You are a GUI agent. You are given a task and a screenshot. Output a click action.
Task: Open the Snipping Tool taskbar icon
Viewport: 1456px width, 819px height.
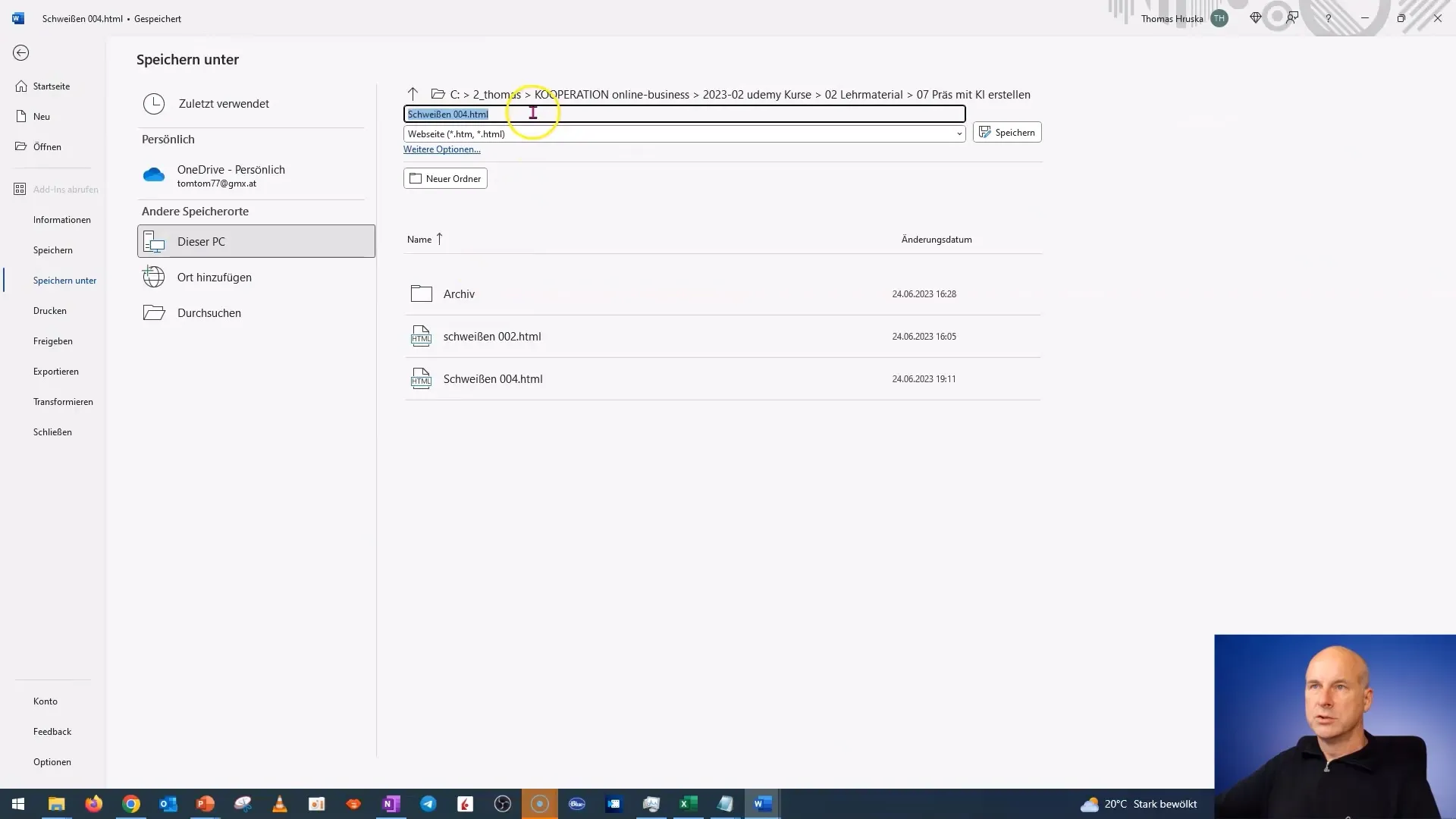[x=243, y=804]
